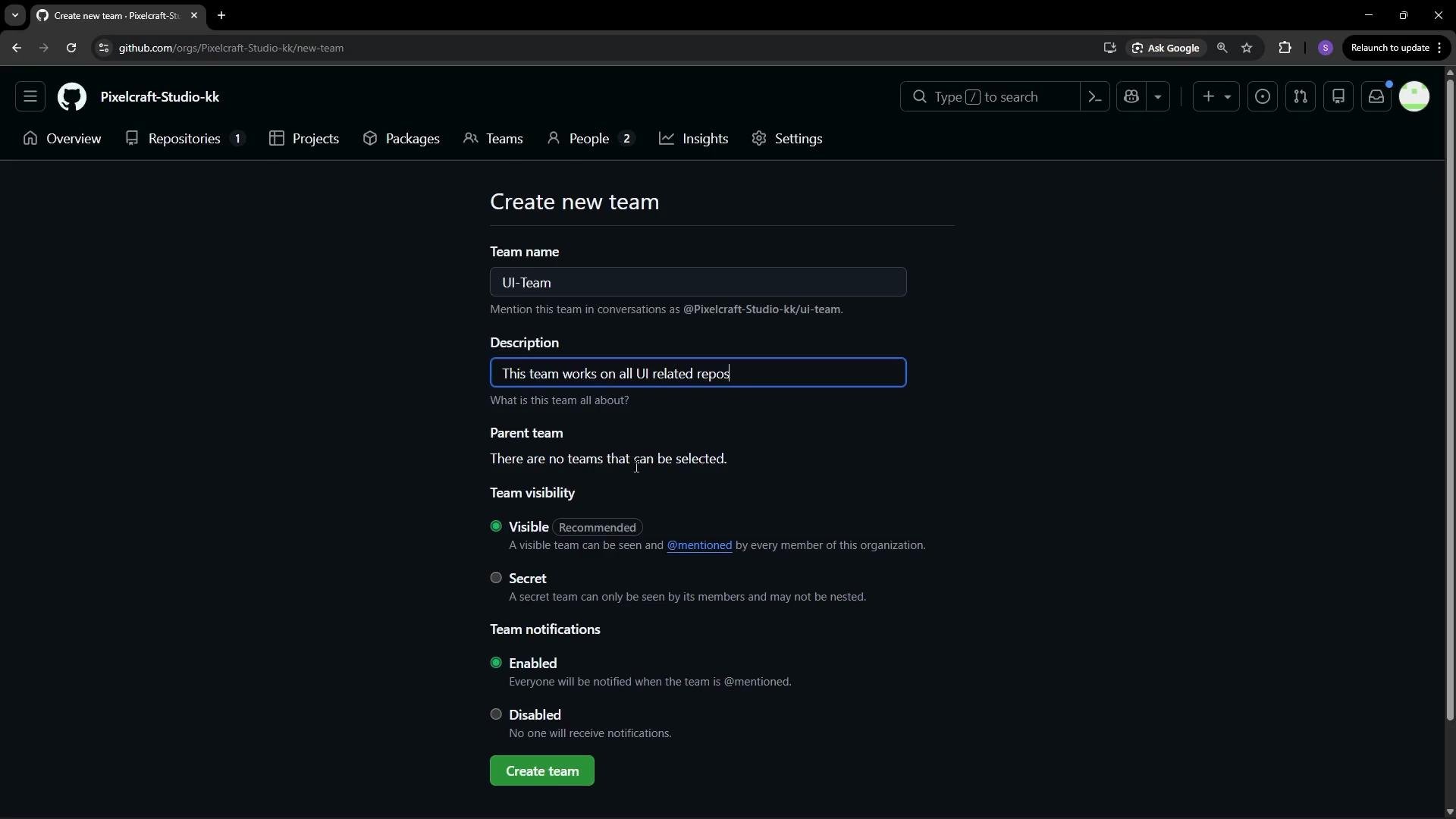
Task: Open the Chrome profile avatar
Action: click(1326, 48)
